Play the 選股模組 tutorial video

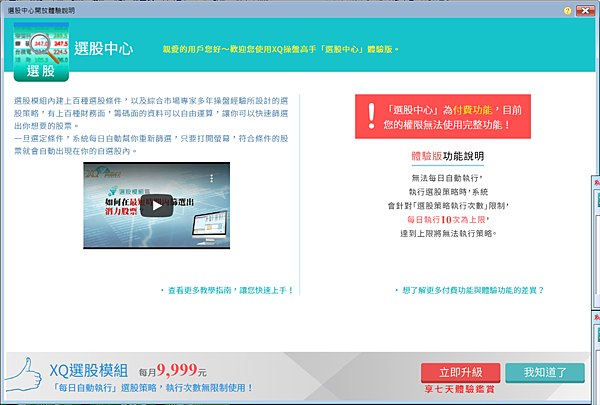pyautogui.click(x=157, y=206)
